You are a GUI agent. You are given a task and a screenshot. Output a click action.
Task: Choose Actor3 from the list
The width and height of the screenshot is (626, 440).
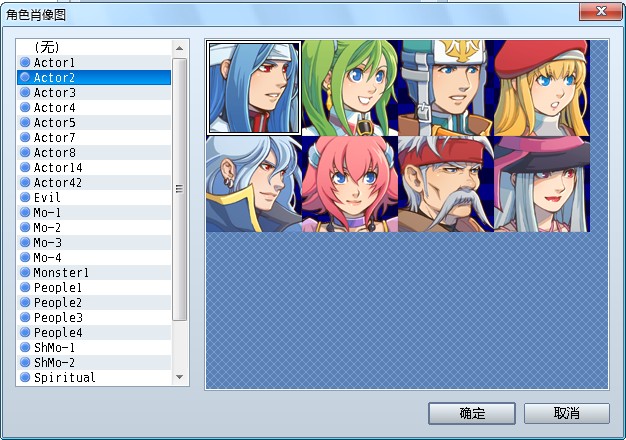[94, 92]
